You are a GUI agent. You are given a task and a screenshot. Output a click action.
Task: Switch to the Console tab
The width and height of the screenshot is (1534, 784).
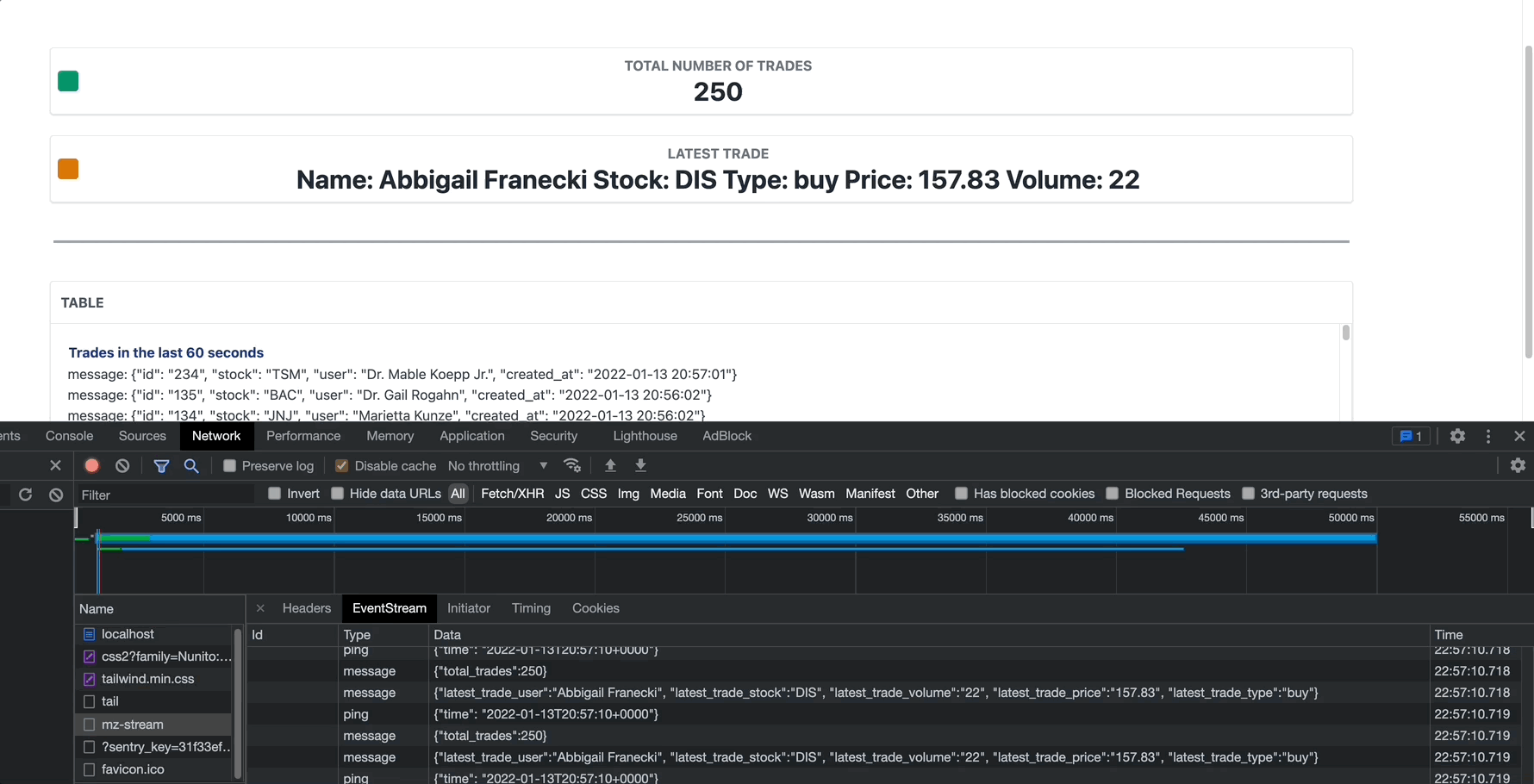(x=69, y=436)
